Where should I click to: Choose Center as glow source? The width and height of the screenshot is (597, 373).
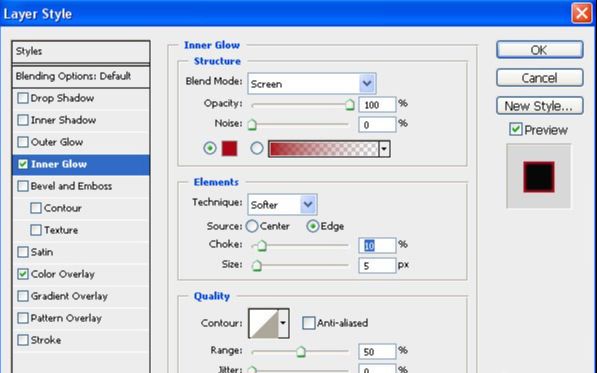[252, 226]
